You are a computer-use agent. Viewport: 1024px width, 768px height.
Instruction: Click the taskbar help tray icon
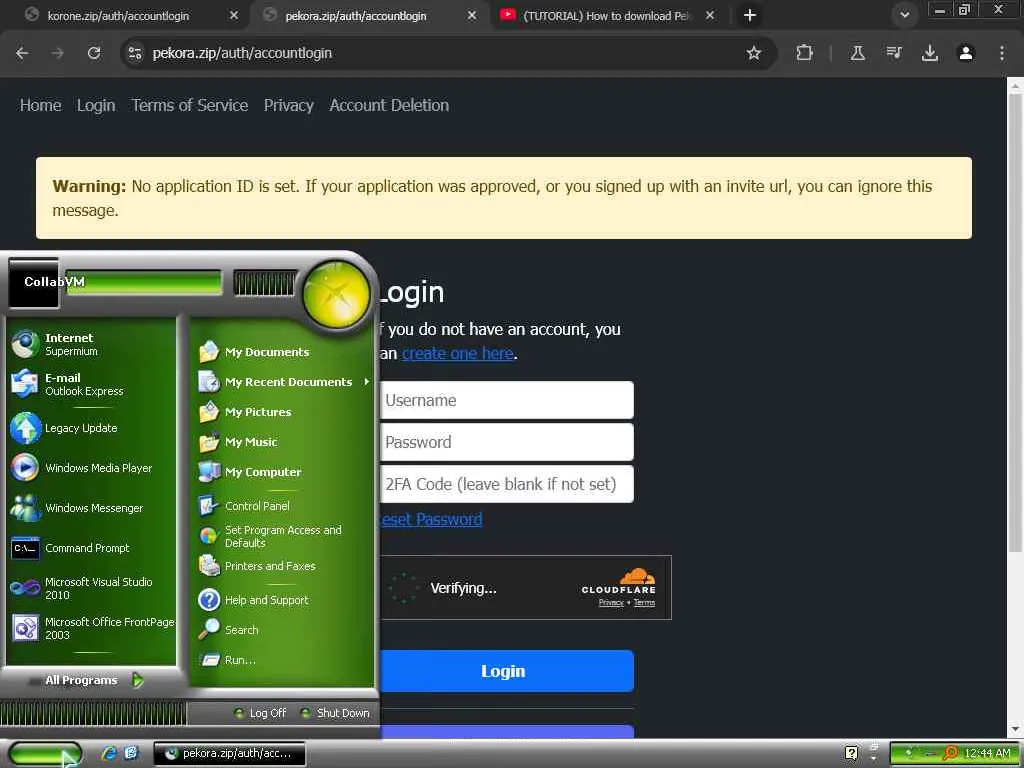coord(851,753)
